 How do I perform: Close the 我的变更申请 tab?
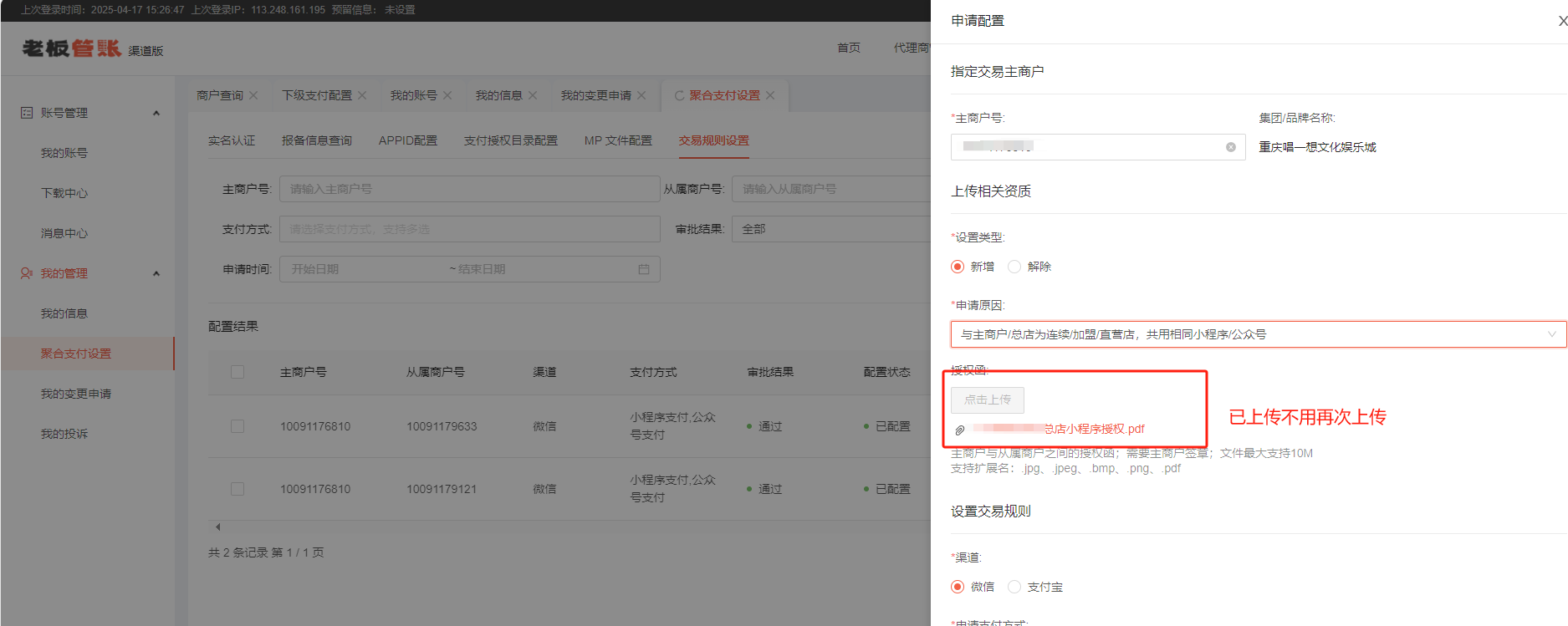click(641, 95)
